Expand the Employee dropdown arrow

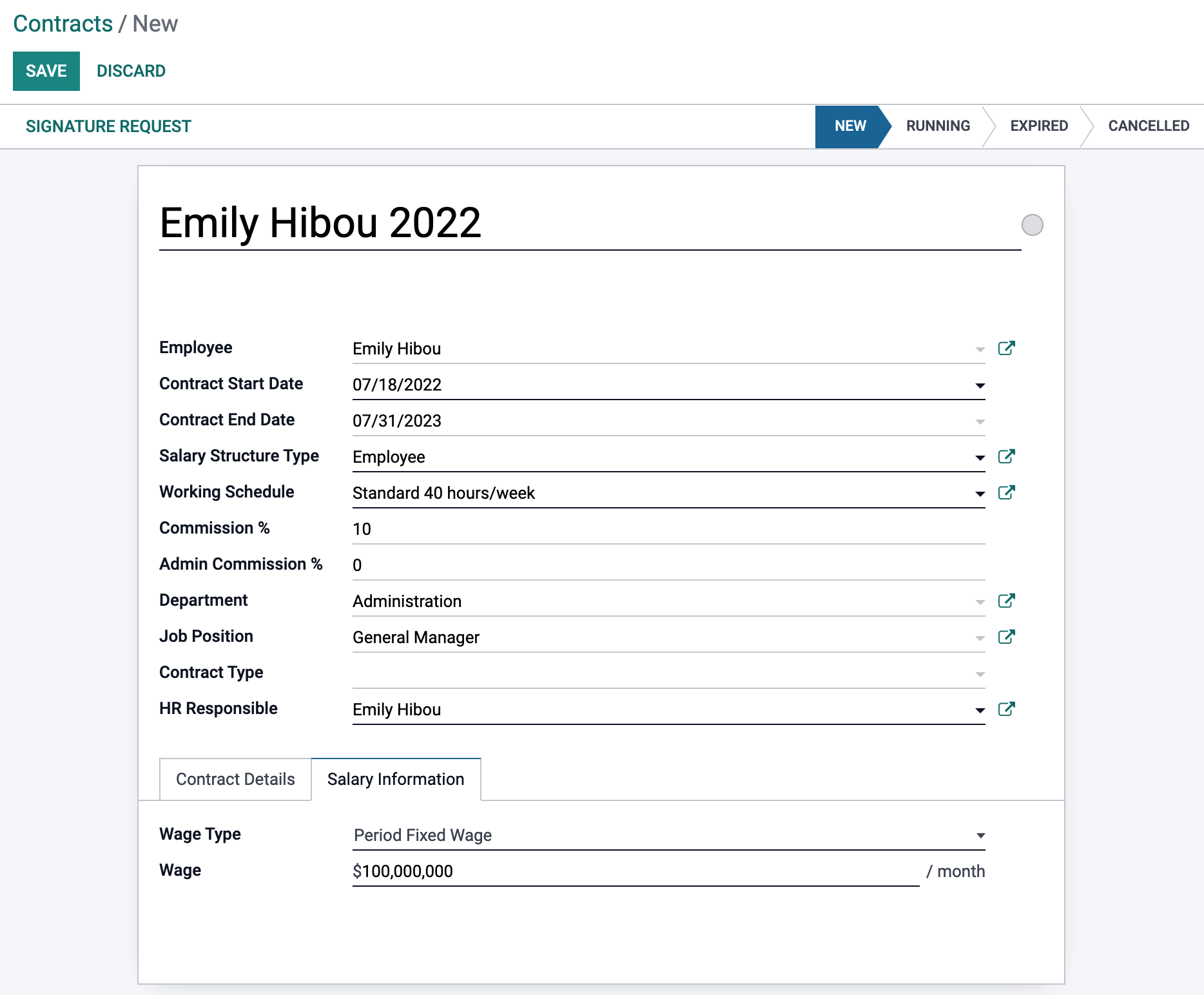point(980,350)
